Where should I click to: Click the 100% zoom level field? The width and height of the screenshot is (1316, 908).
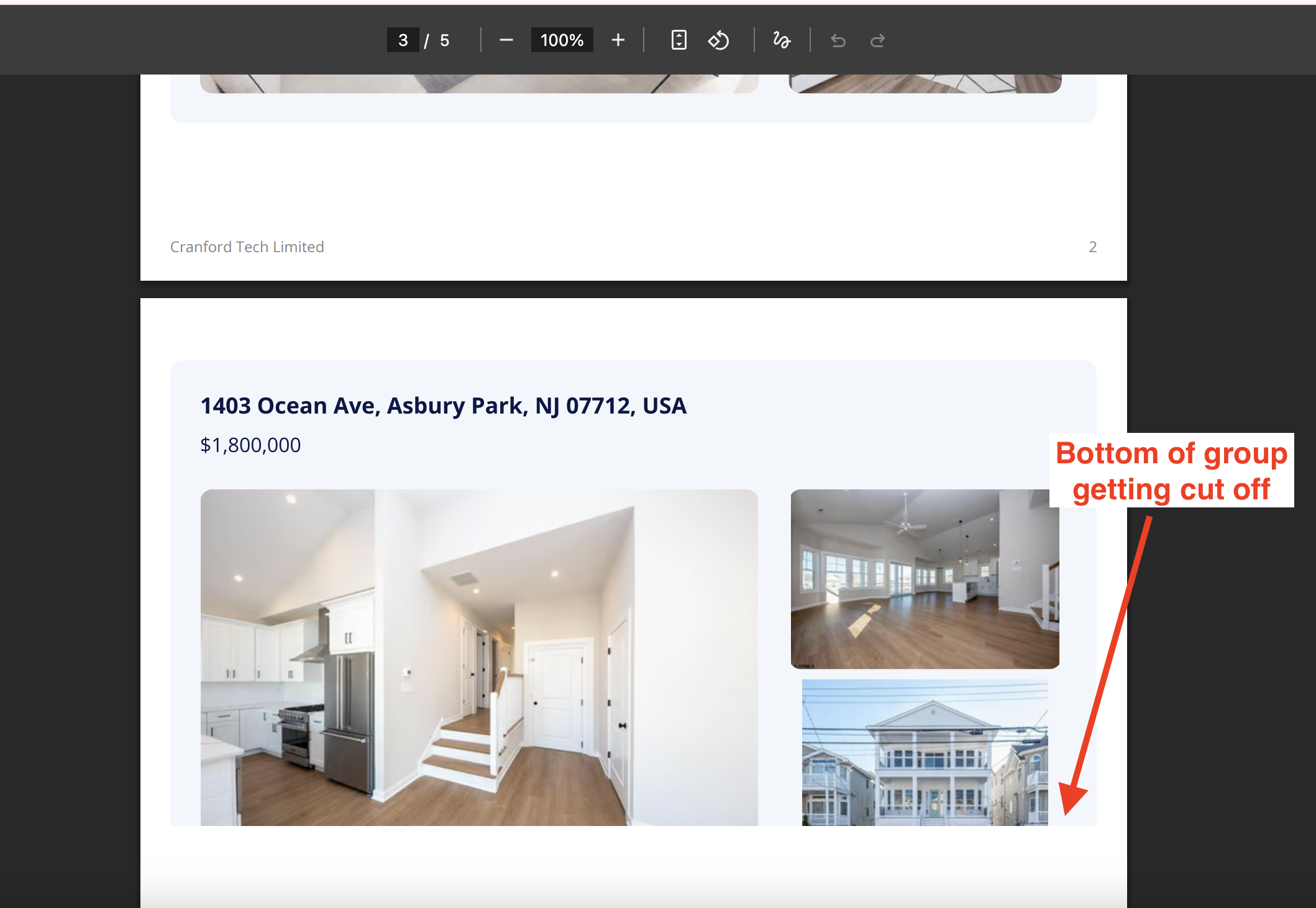[562, 40]
